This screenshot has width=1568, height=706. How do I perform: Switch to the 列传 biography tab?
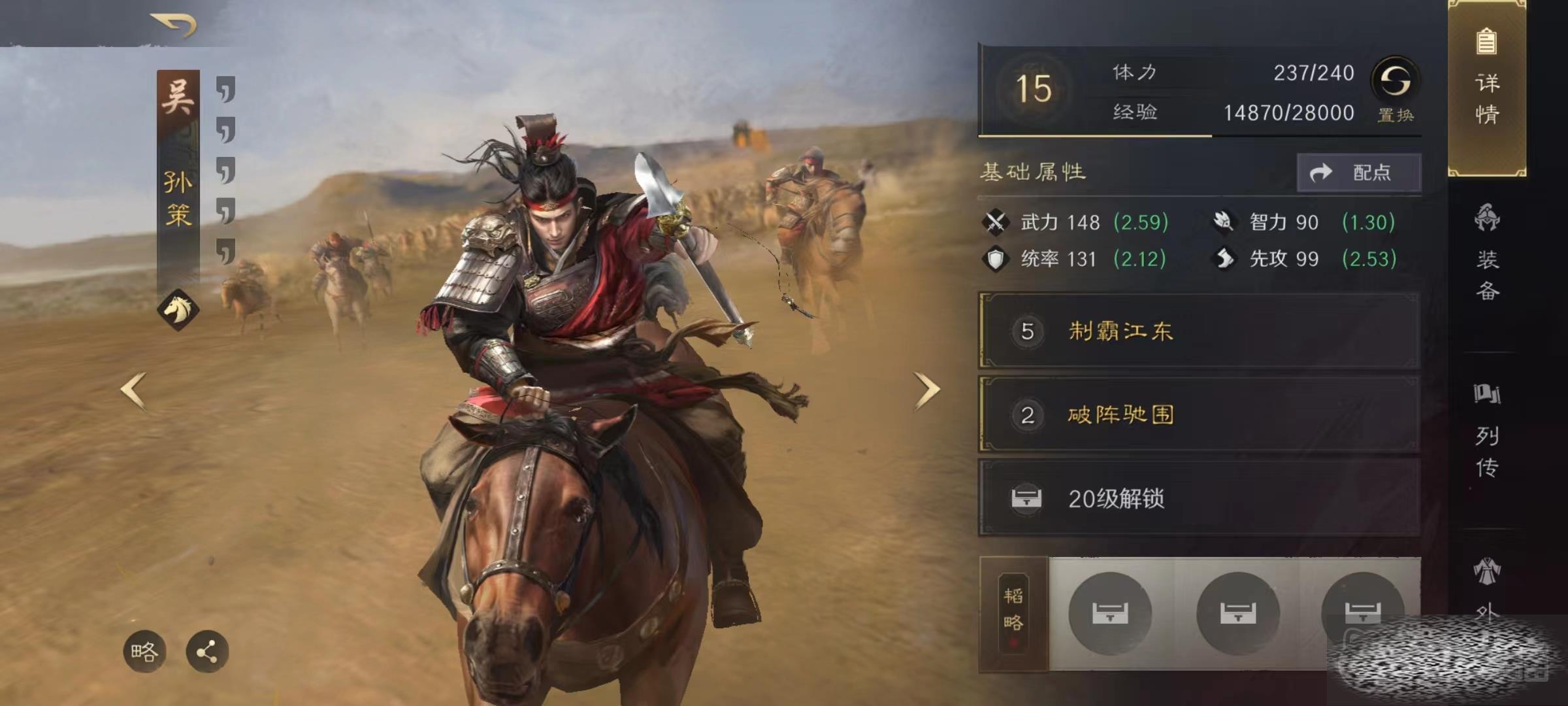pyautogui.click(x=1487, y=431)
